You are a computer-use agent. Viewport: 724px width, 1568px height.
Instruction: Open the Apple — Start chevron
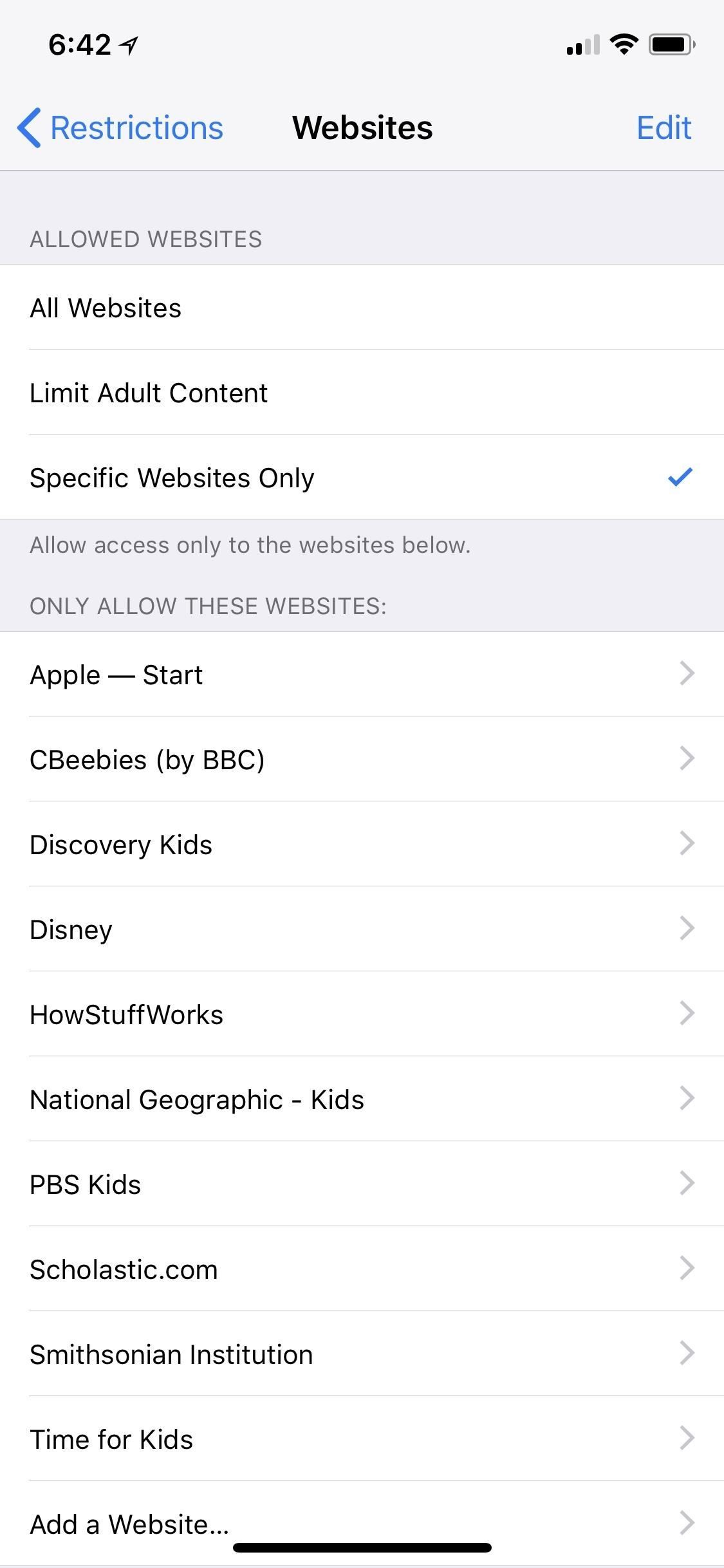[x=687, y=674]
